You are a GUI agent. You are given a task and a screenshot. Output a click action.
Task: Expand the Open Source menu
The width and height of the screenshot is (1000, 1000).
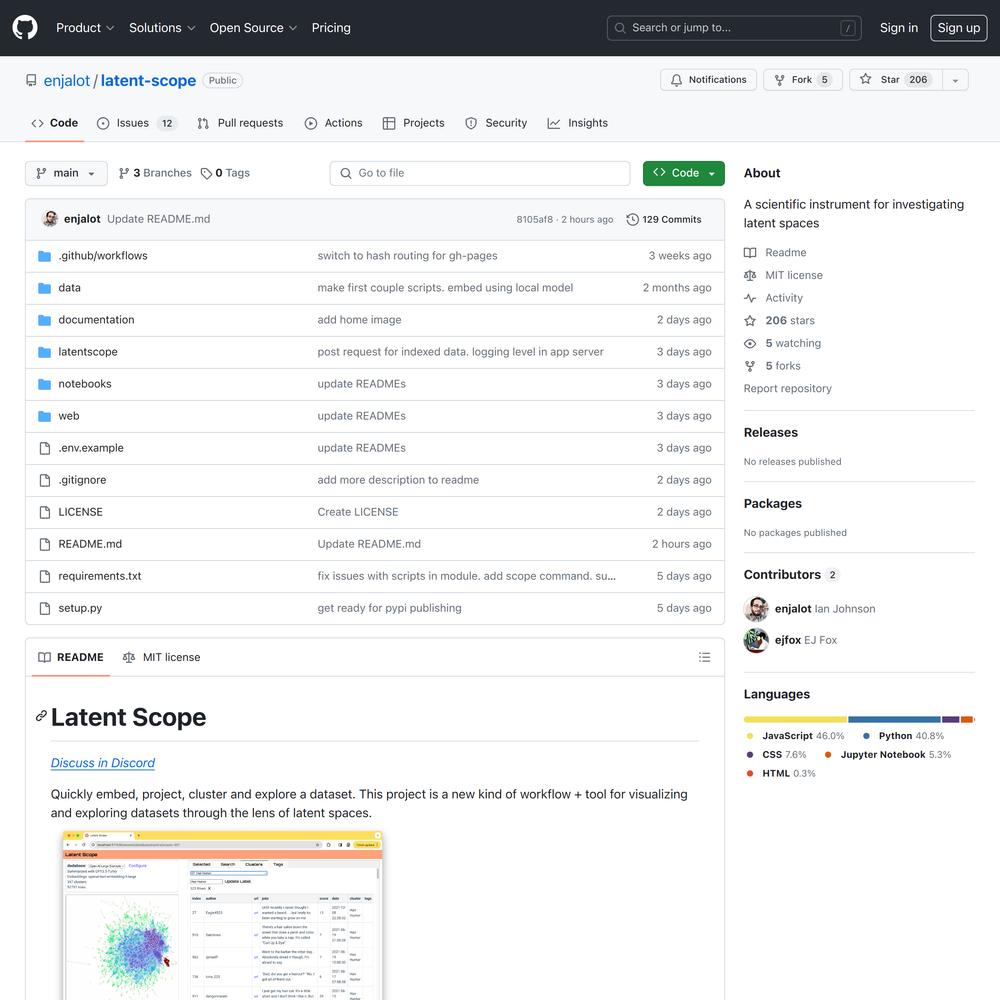253,27
